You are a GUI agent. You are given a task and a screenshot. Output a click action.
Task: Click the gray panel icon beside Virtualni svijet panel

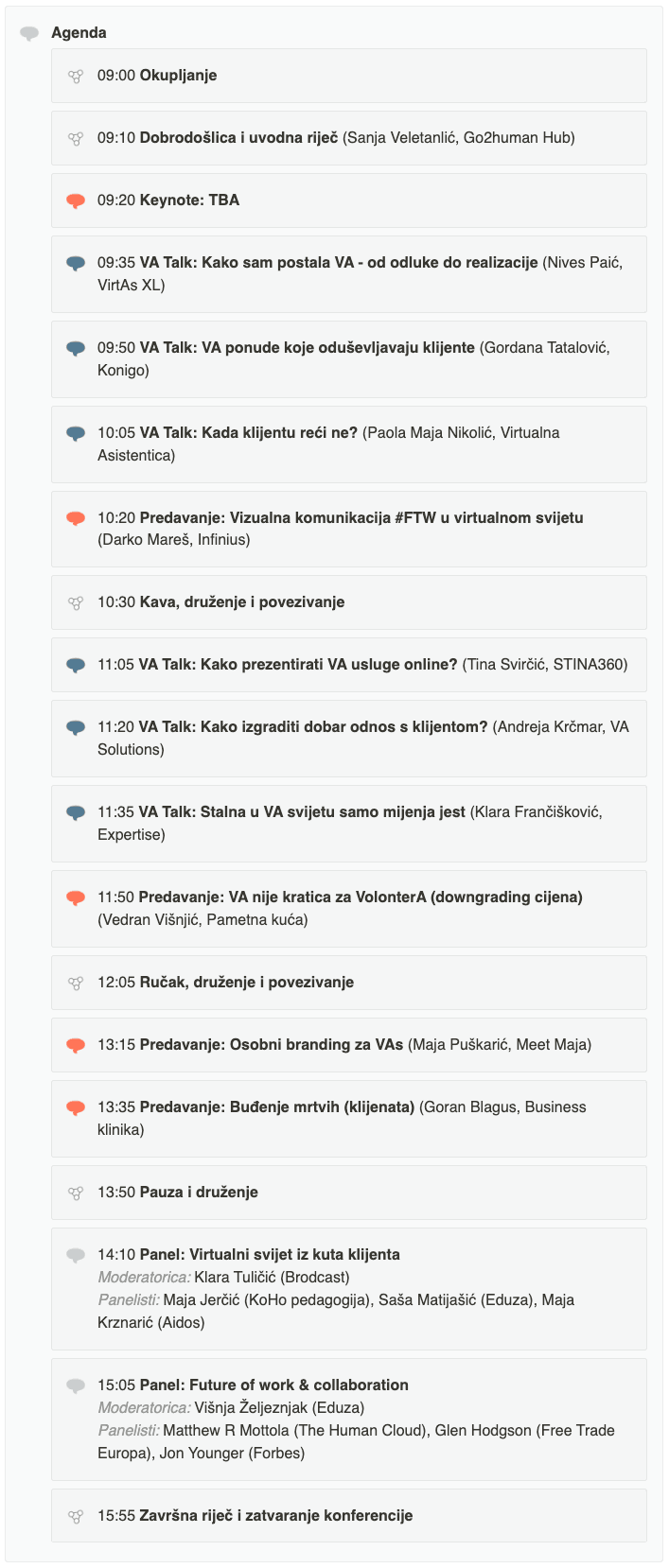coord(76,1255)
